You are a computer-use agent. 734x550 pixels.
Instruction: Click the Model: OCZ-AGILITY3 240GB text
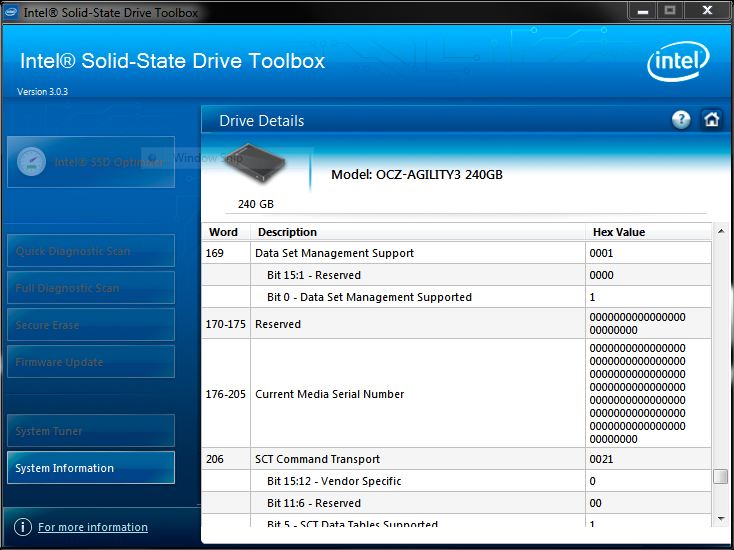417,175
